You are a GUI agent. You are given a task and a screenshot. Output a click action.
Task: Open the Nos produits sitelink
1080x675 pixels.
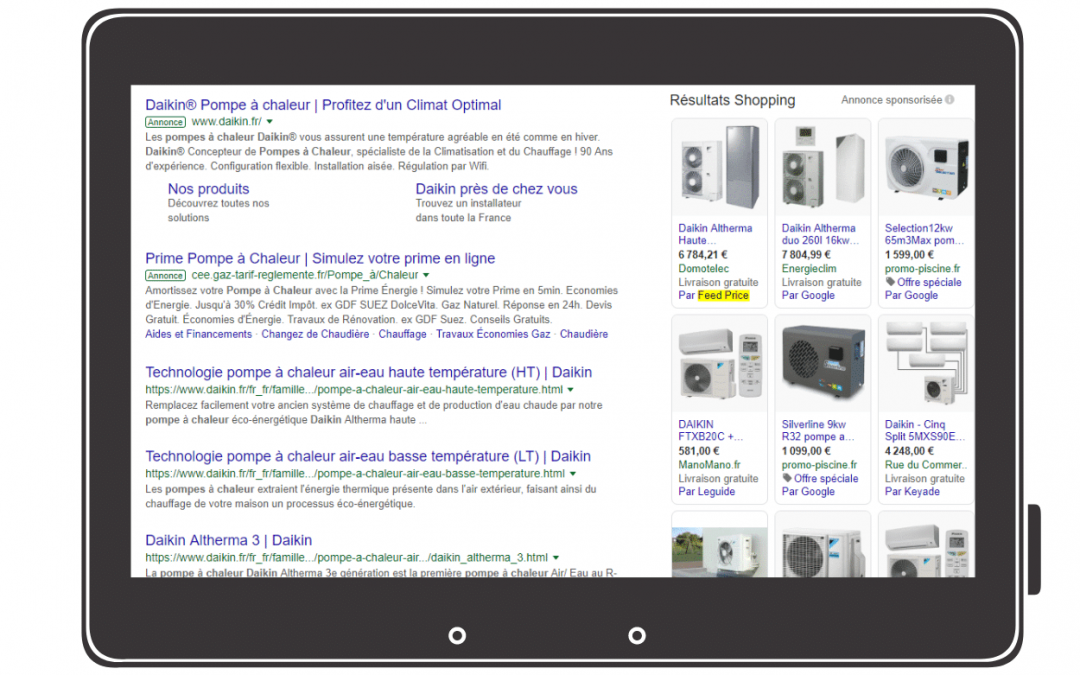coord(208,189)
